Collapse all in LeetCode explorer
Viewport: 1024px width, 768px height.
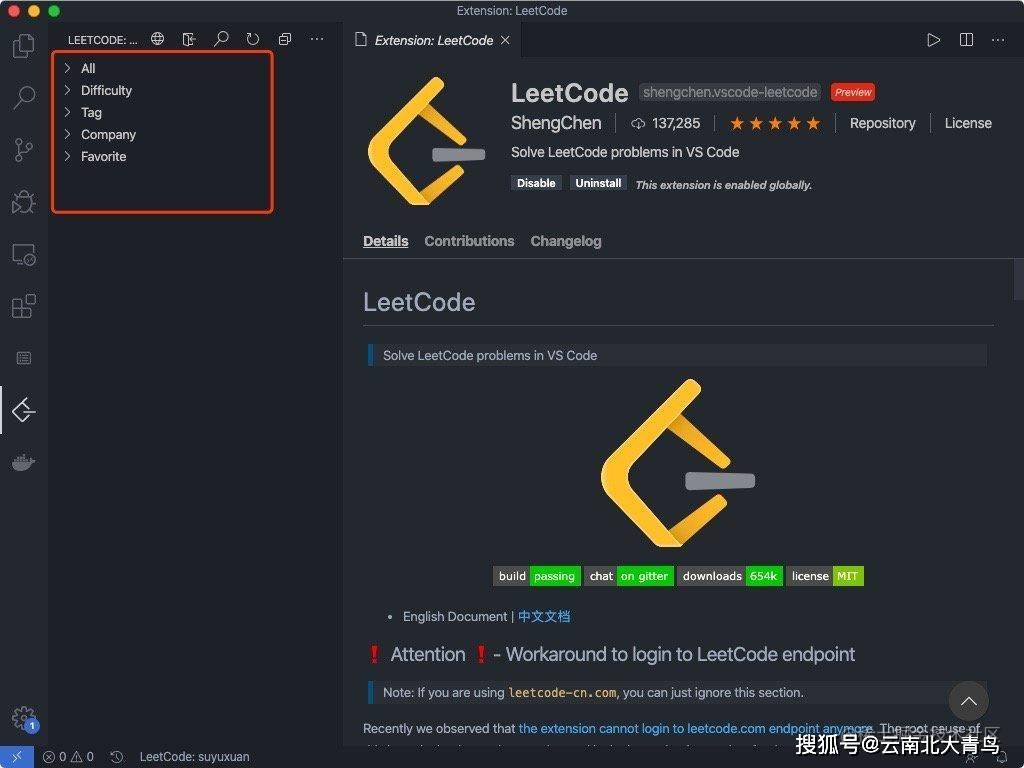coord(285,39)
